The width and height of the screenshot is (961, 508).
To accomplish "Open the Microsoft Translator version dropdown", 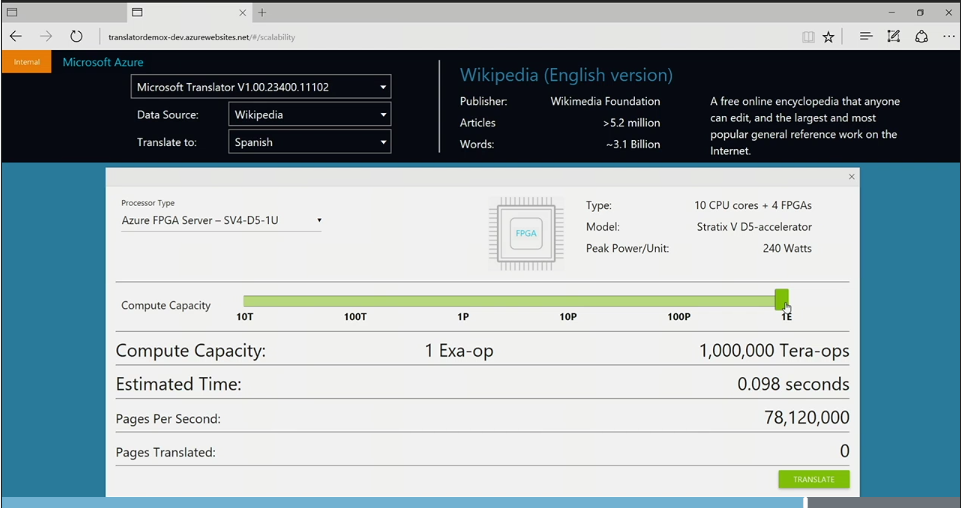I will pyautogui.click(x=261, y=87).
